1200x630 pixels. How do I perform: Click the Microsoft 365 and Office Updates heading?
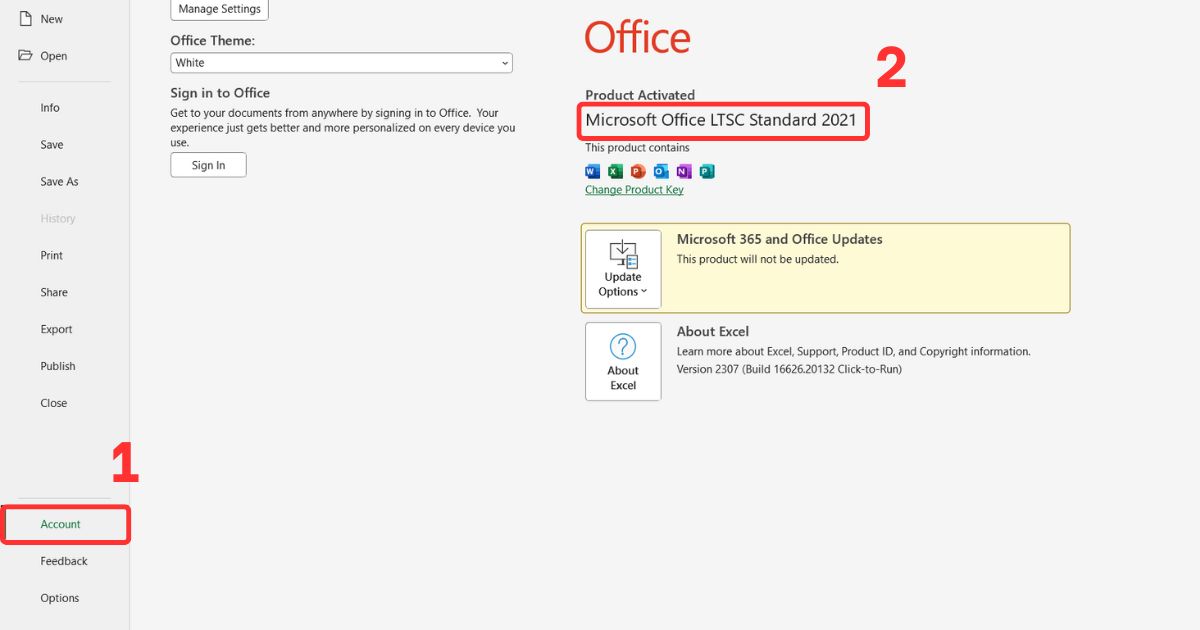click(780, 239)
